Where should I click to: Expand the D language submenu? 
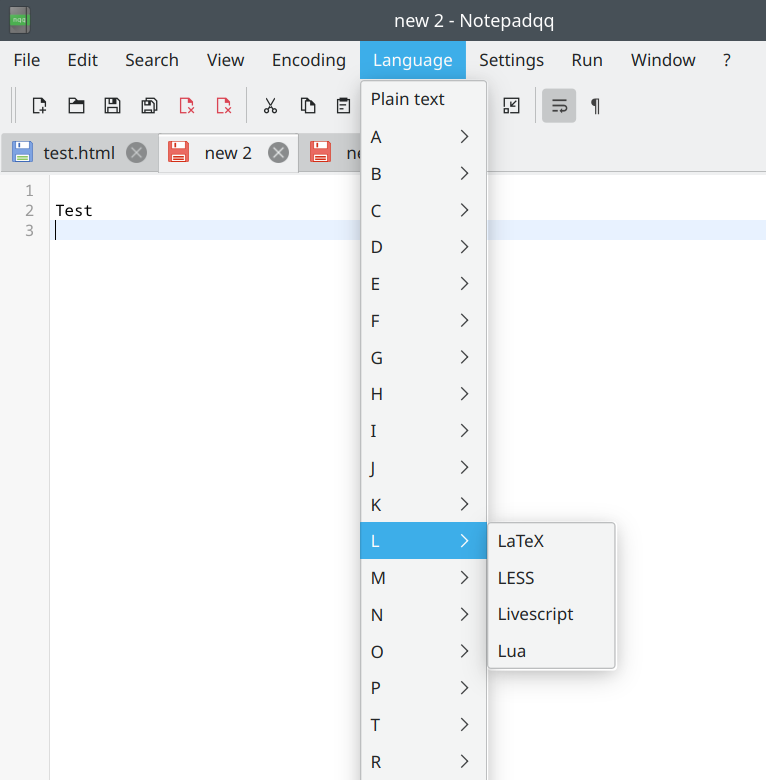pos(423,247)
